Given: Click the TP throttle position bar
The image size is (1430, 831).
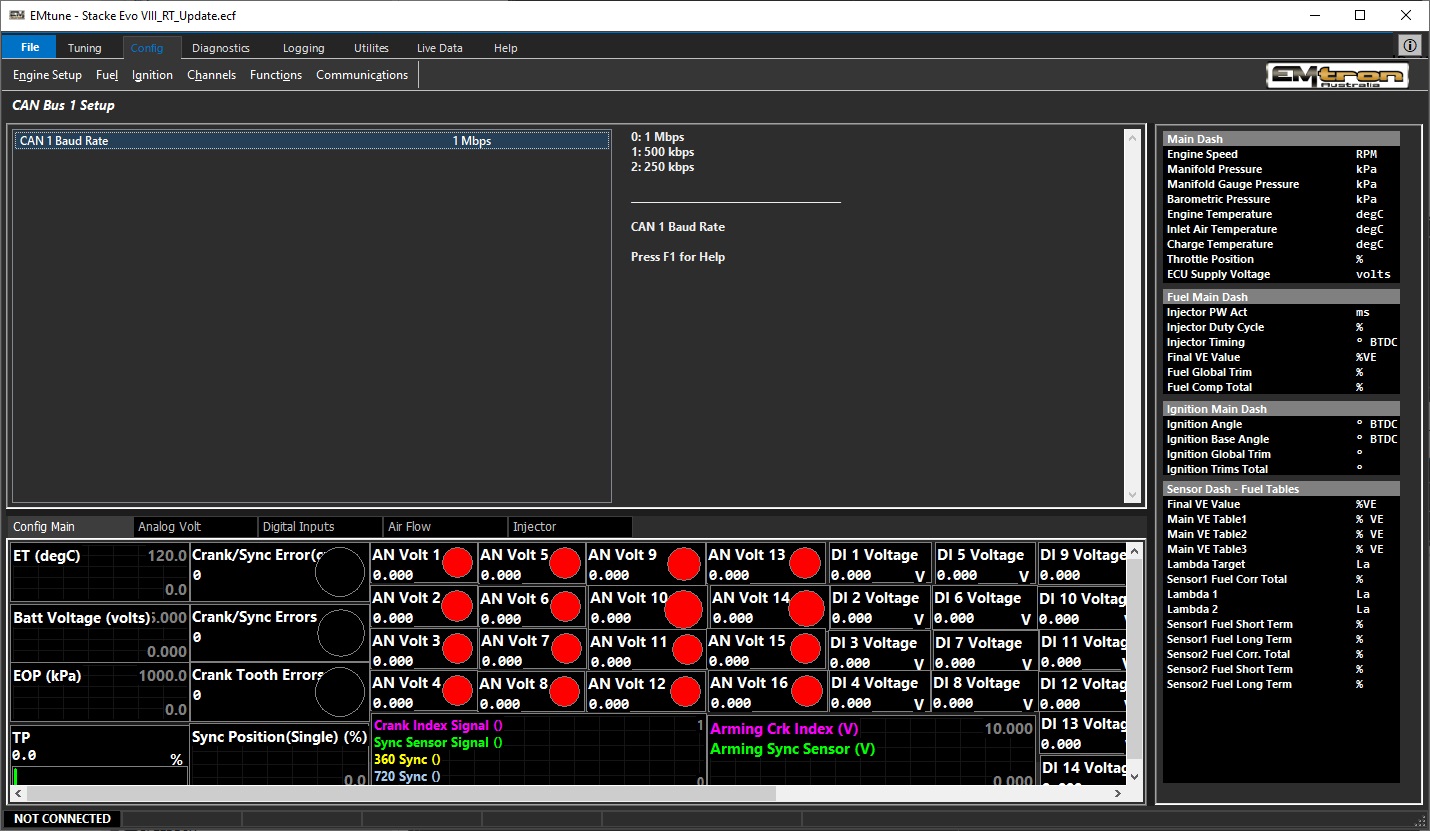Looking at the screenshot, I should (98, 776).
